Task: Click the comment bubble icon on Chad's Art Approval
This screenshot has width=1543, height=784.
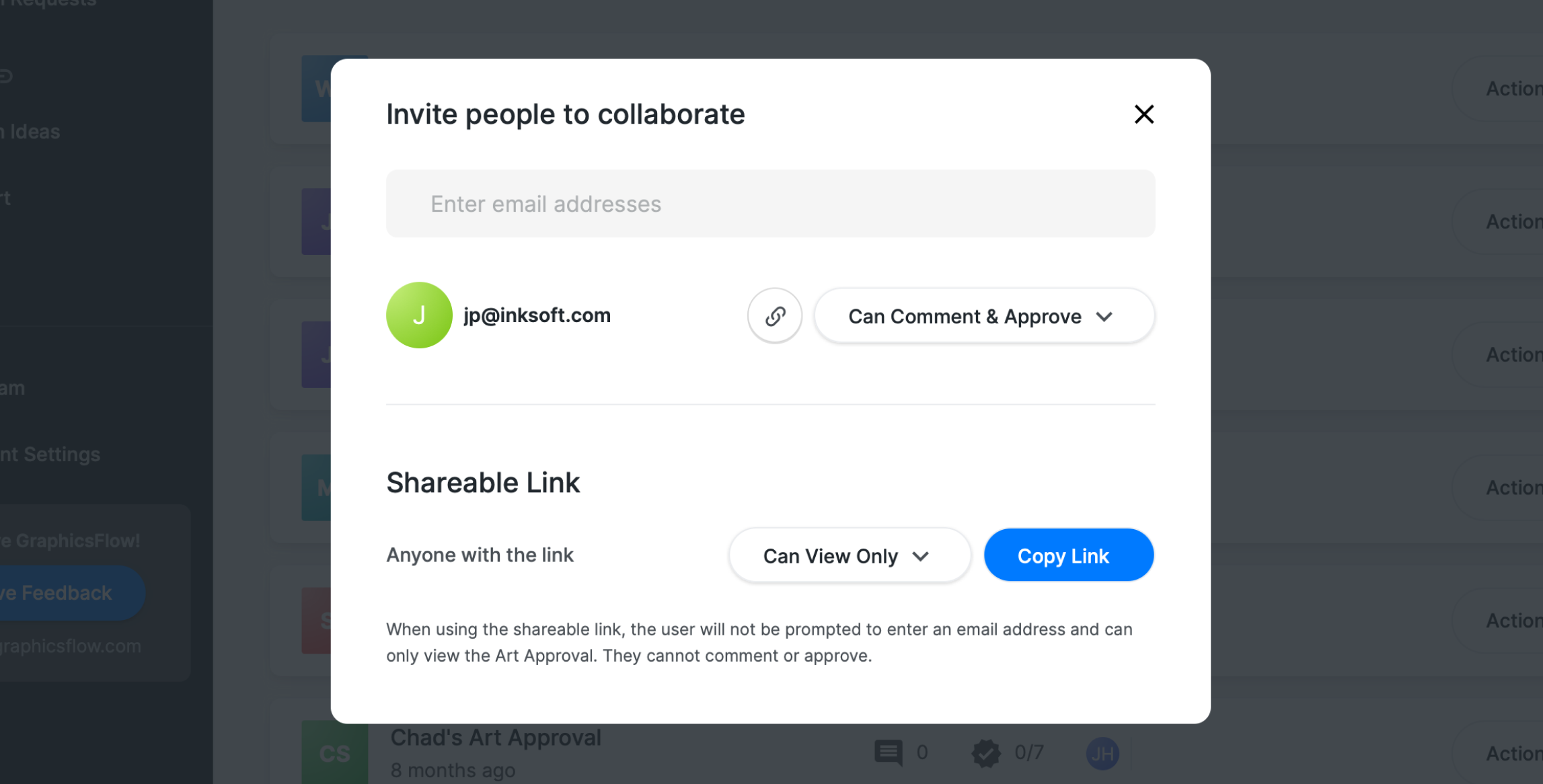Action: (x=889, y=752)
